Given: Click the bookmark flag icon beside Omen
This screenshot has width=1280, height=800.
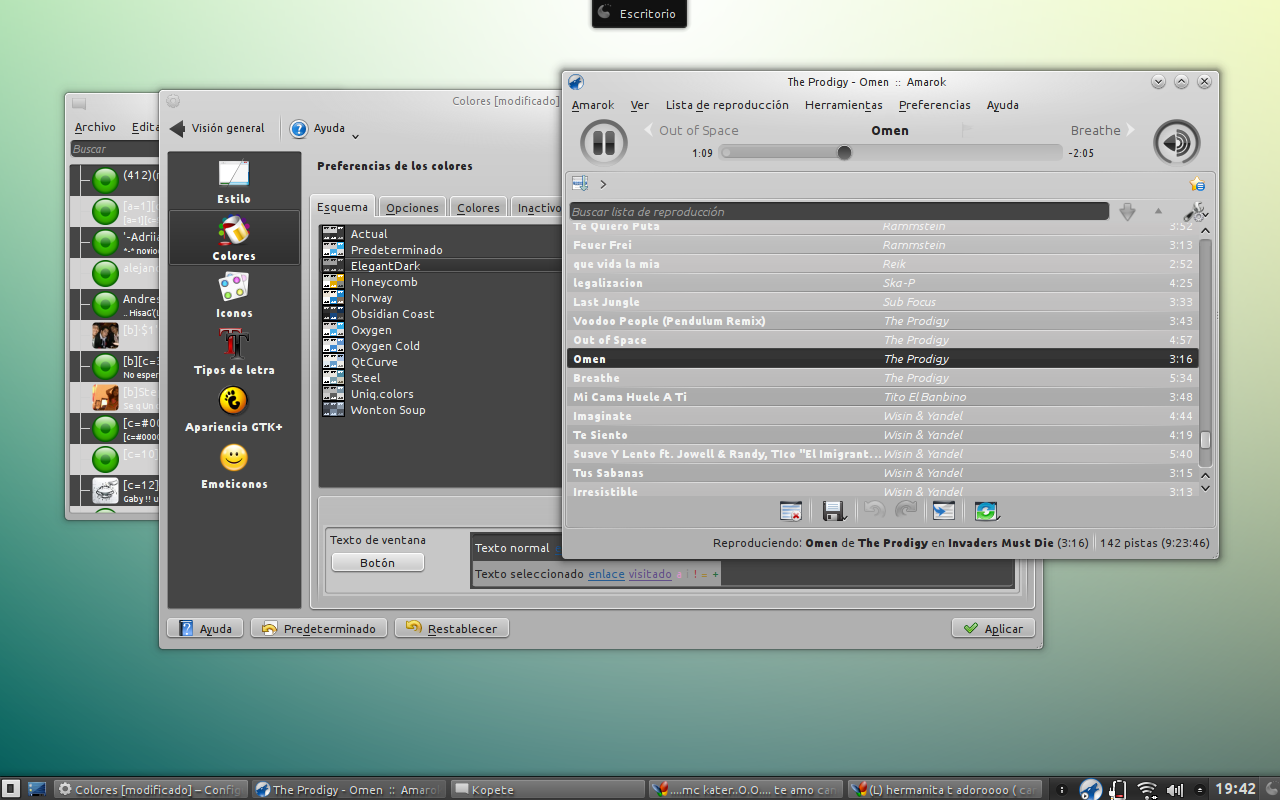Looking at the screenshot, I should (x=966, y=130).
